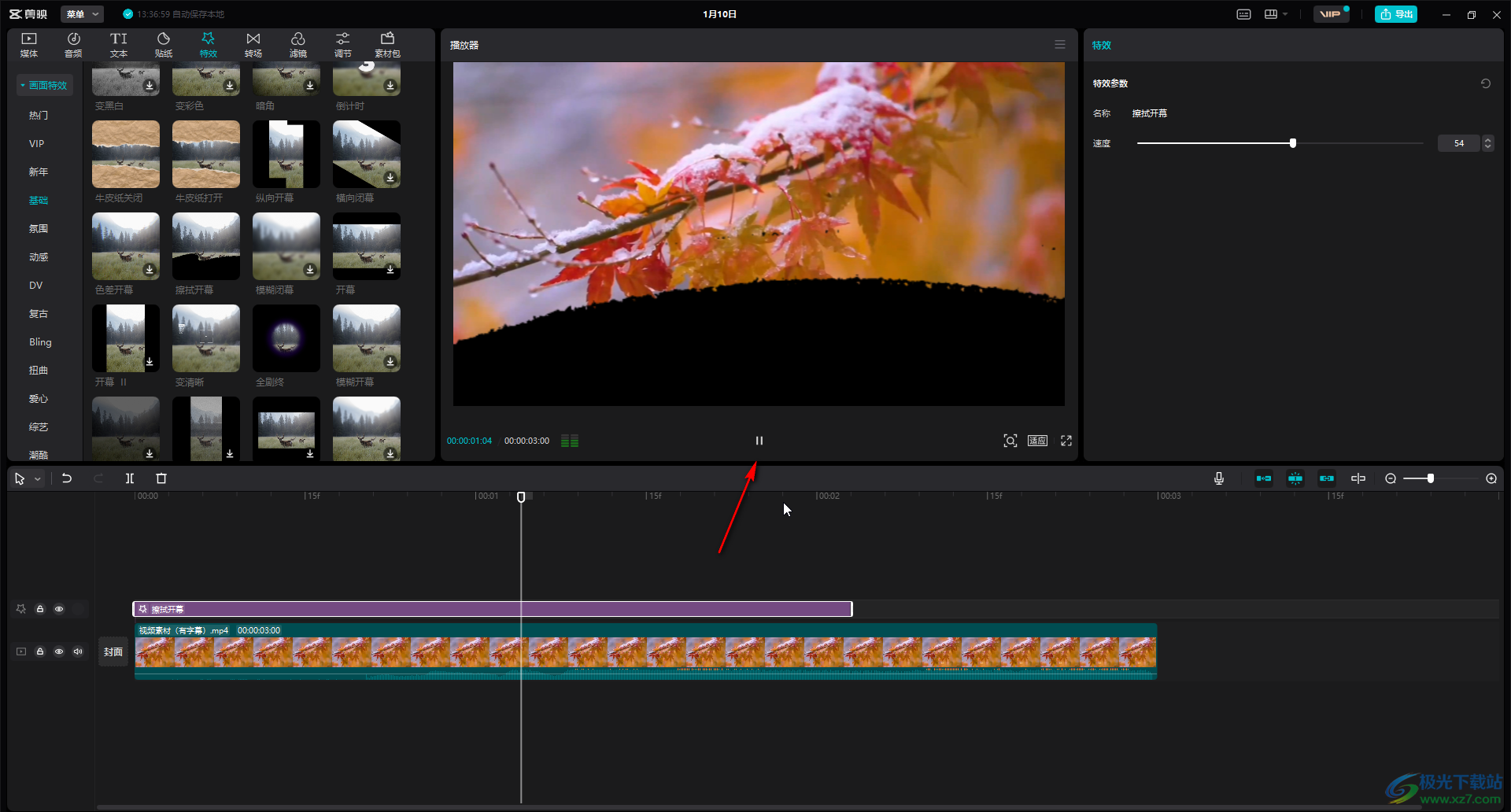This screenshot has height=812, width=1511.
Task: Select the 热门 effects category
Action: coord(39,115)
